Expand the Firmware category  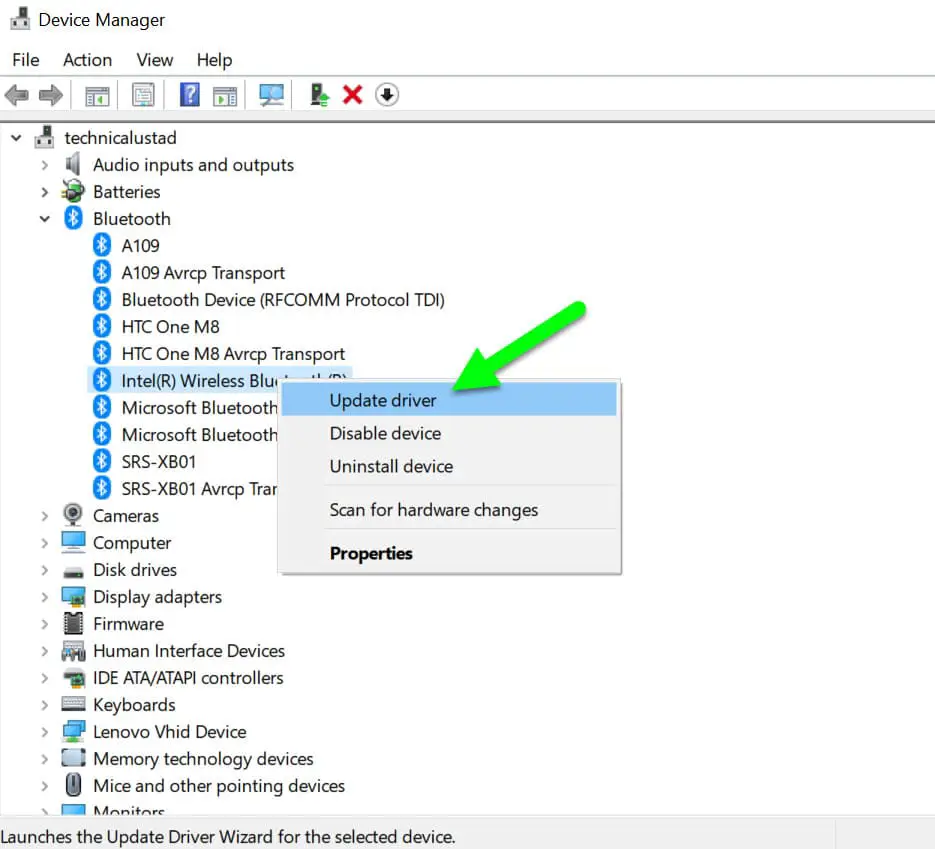(45, 624)
